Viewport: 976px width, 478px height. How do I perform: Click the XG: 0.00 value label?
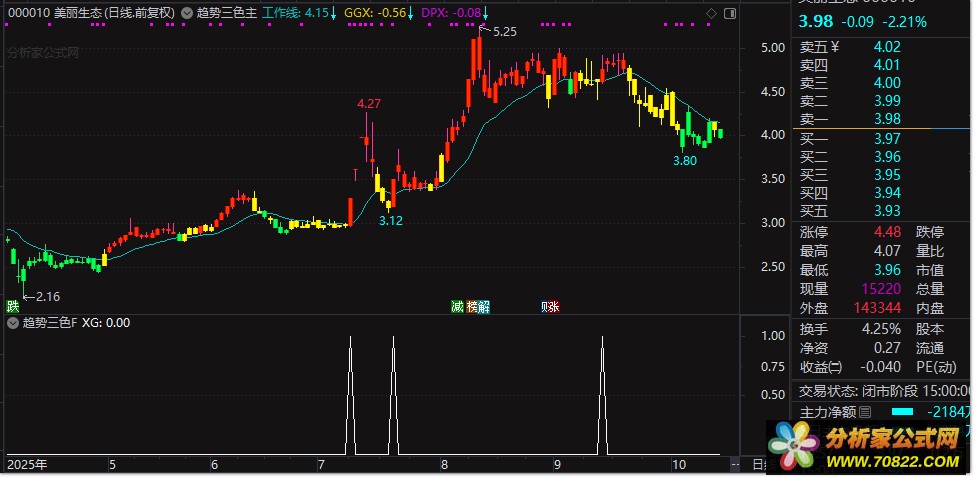pyautogui.click(x=106, y=323)
